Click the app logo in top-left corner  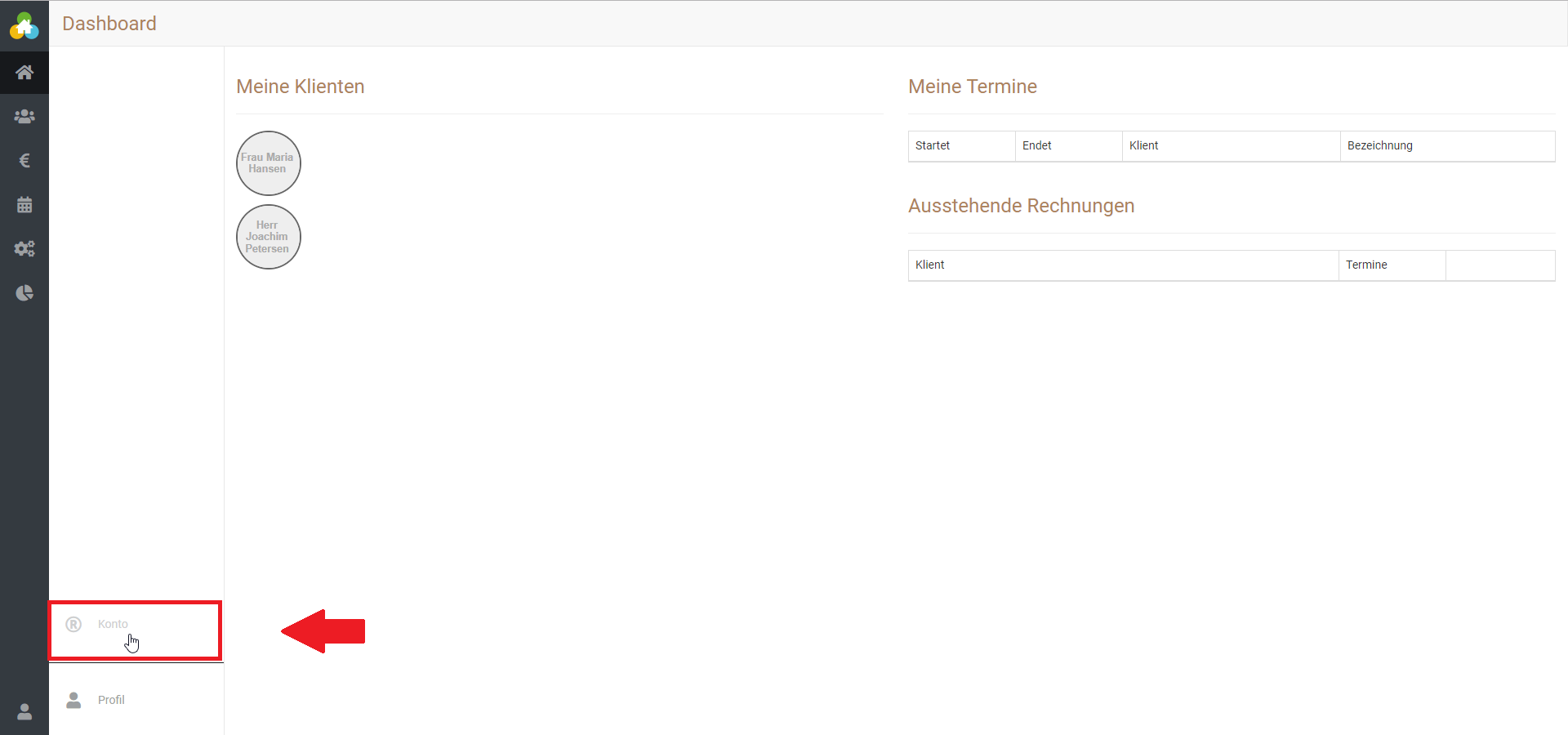click(24, 25)
